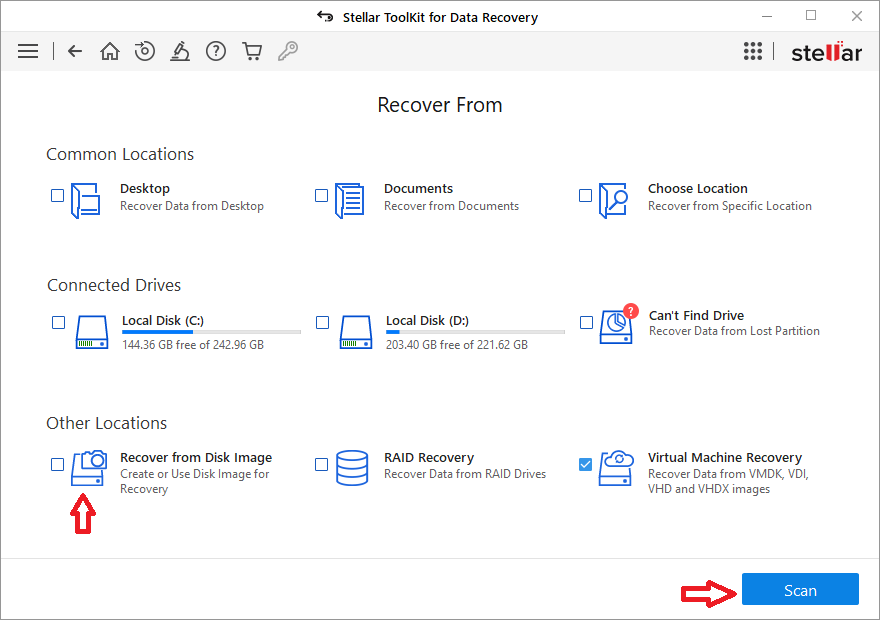Select the Local Disk (C:) checkbox
The height and width of the screenshot is (620, 880).
pos(58,323)
